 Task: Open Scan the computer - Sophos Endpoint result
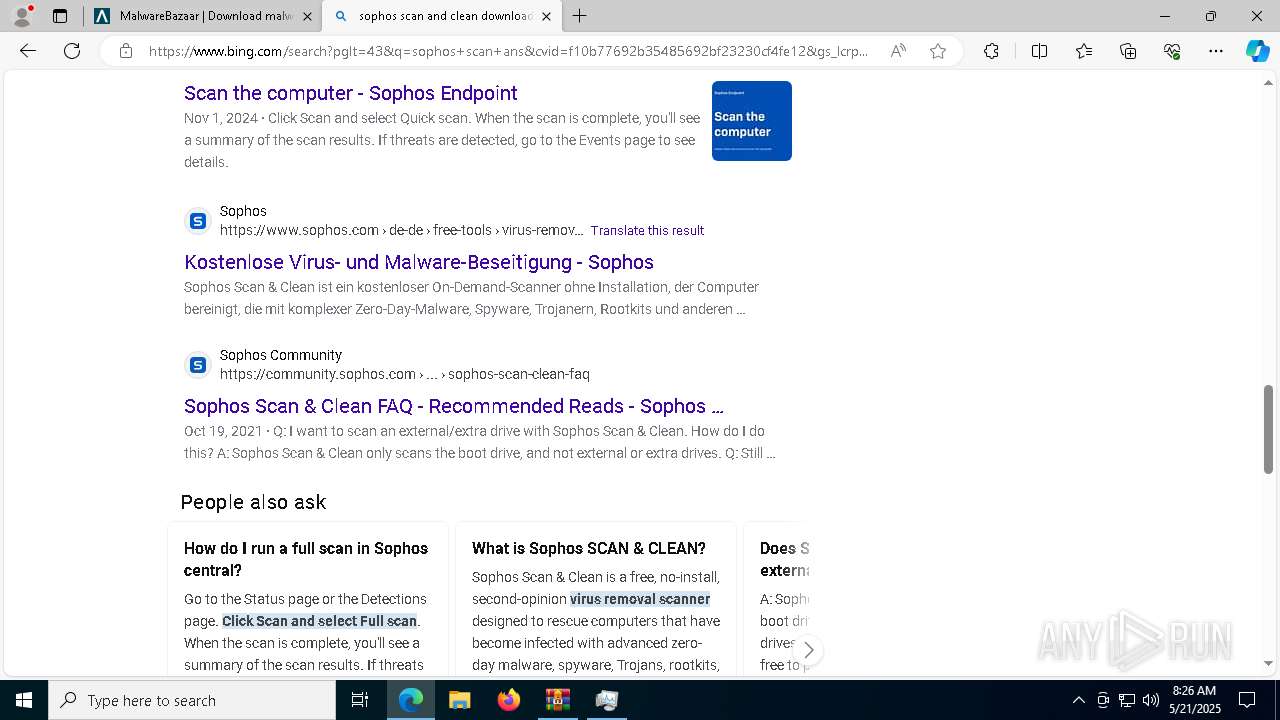(350, 93)
